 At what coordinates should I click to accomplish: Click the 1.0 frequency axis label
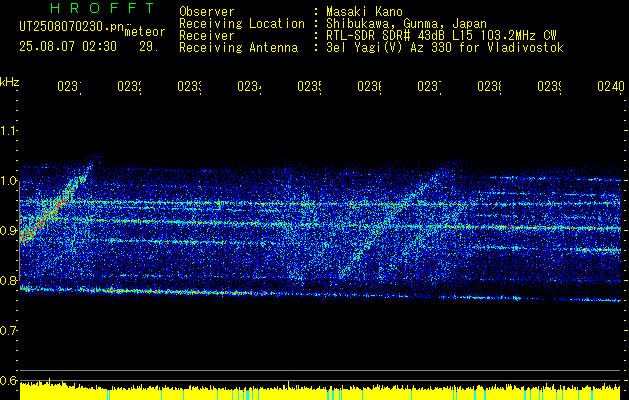click(x=9, y=181)
